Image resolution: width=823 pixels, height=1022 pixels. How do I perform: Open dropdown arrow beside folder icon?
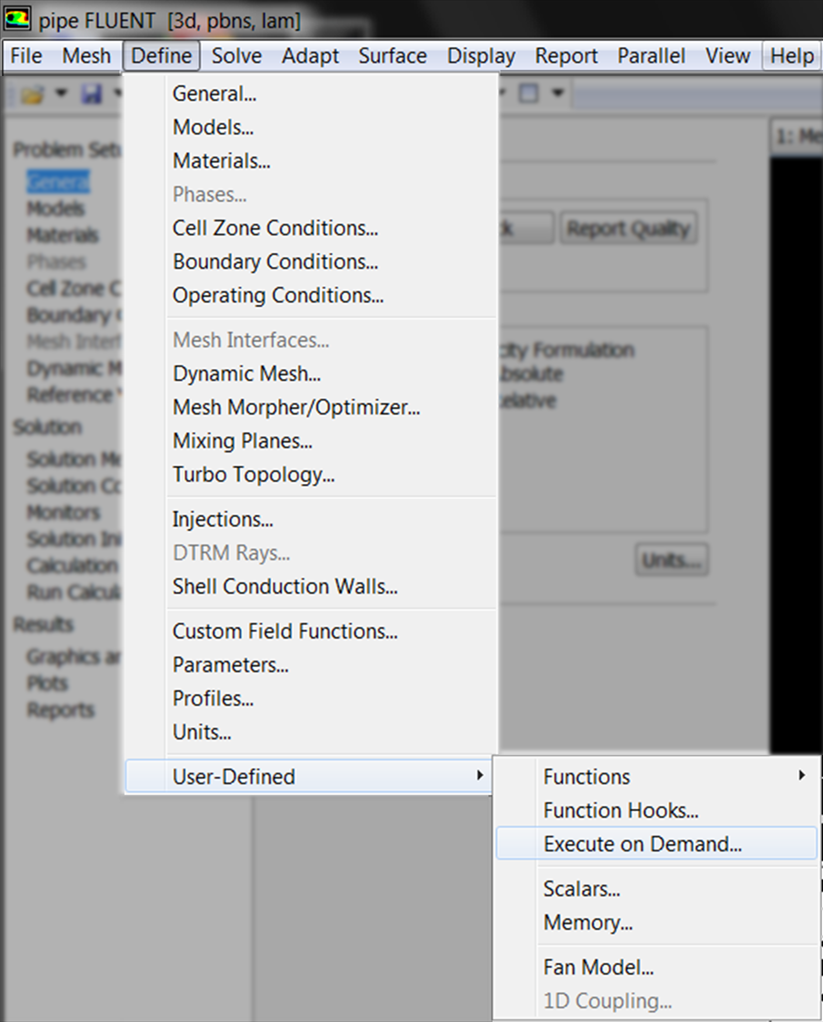(x=61, y=94)
